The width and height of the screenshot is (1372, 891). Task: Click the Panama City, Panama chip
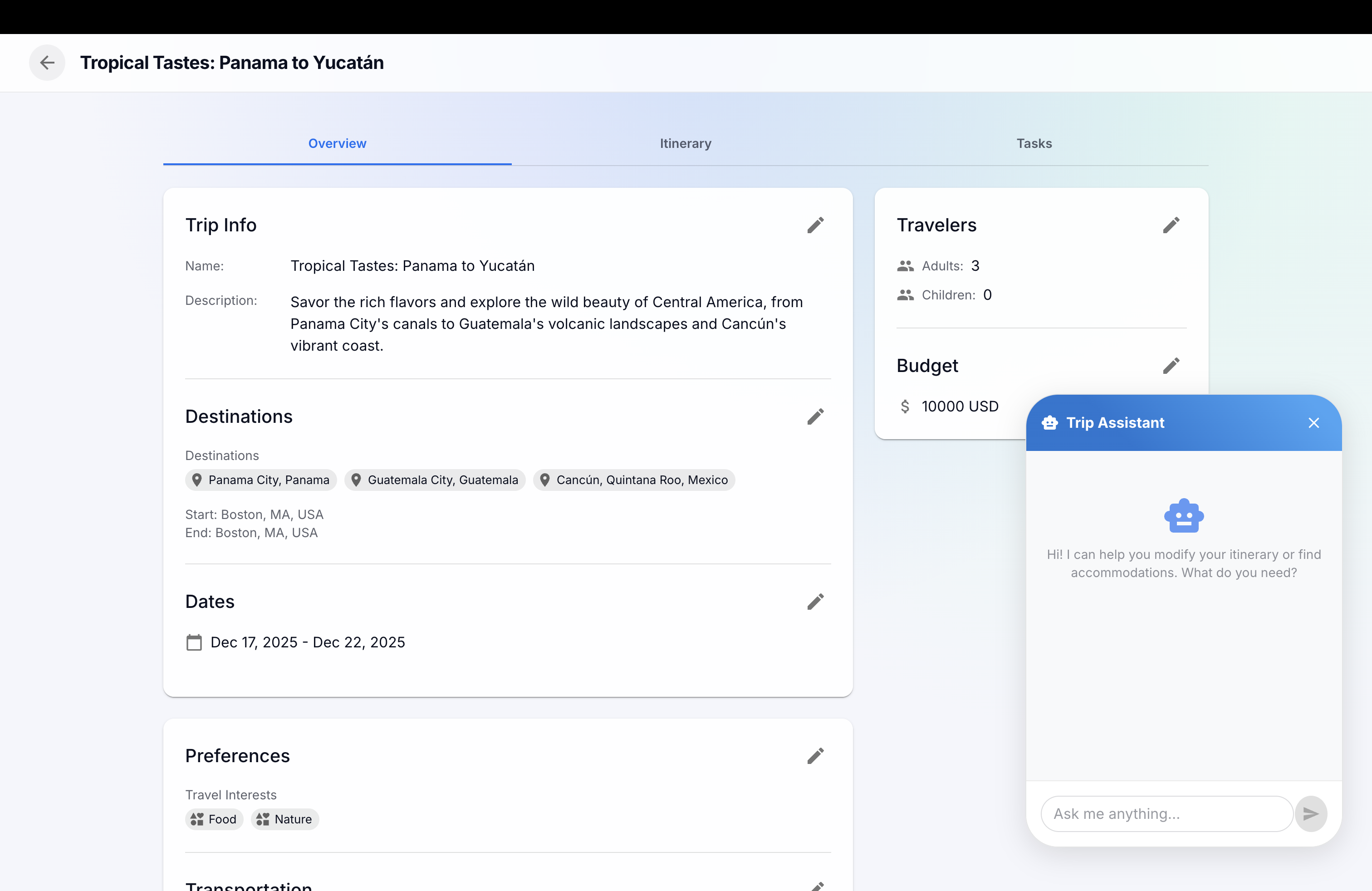(261, 480)
